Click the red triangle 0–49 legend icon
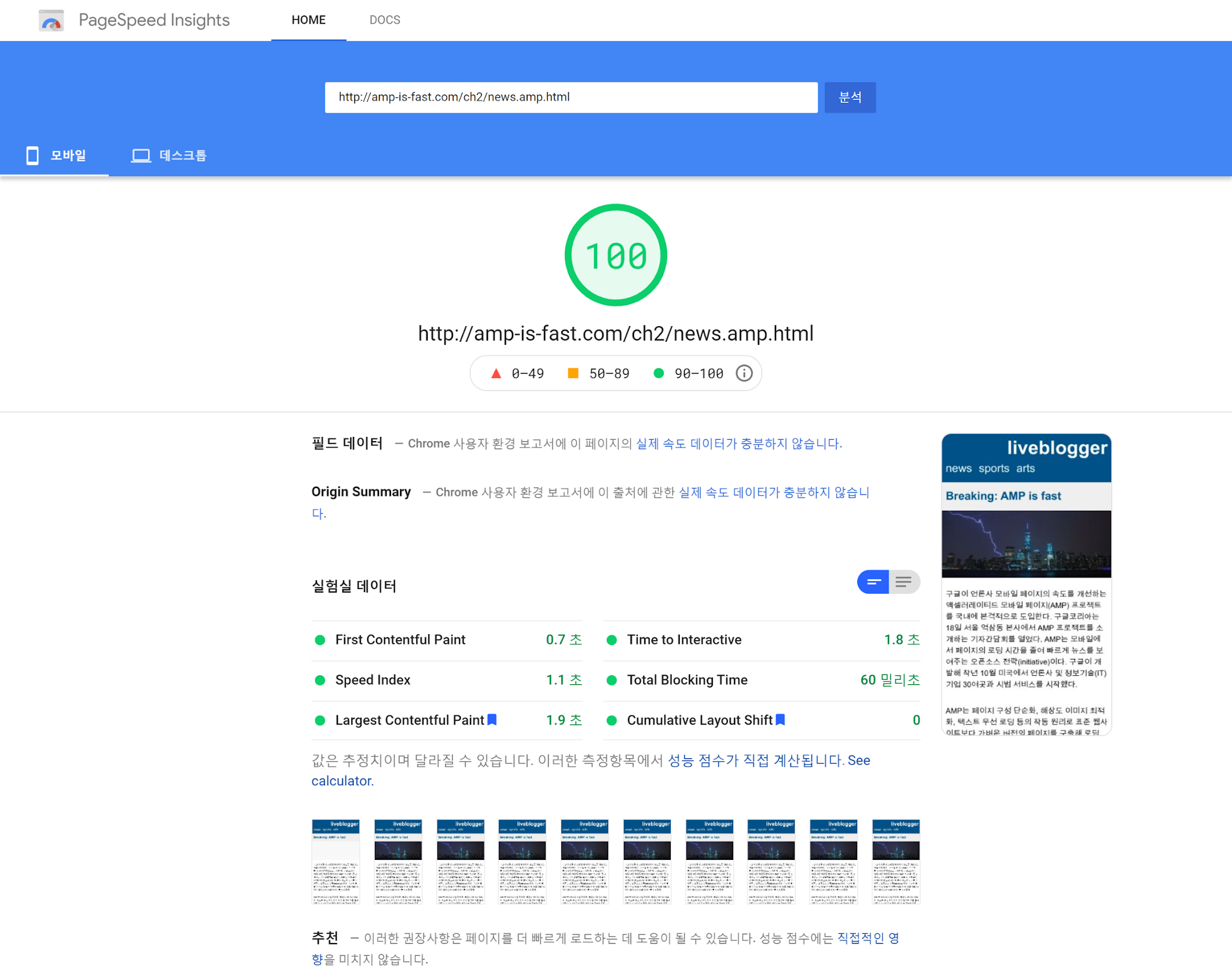Image resolution: width=1232 pixels, height=976 pixels. [496, 374]
